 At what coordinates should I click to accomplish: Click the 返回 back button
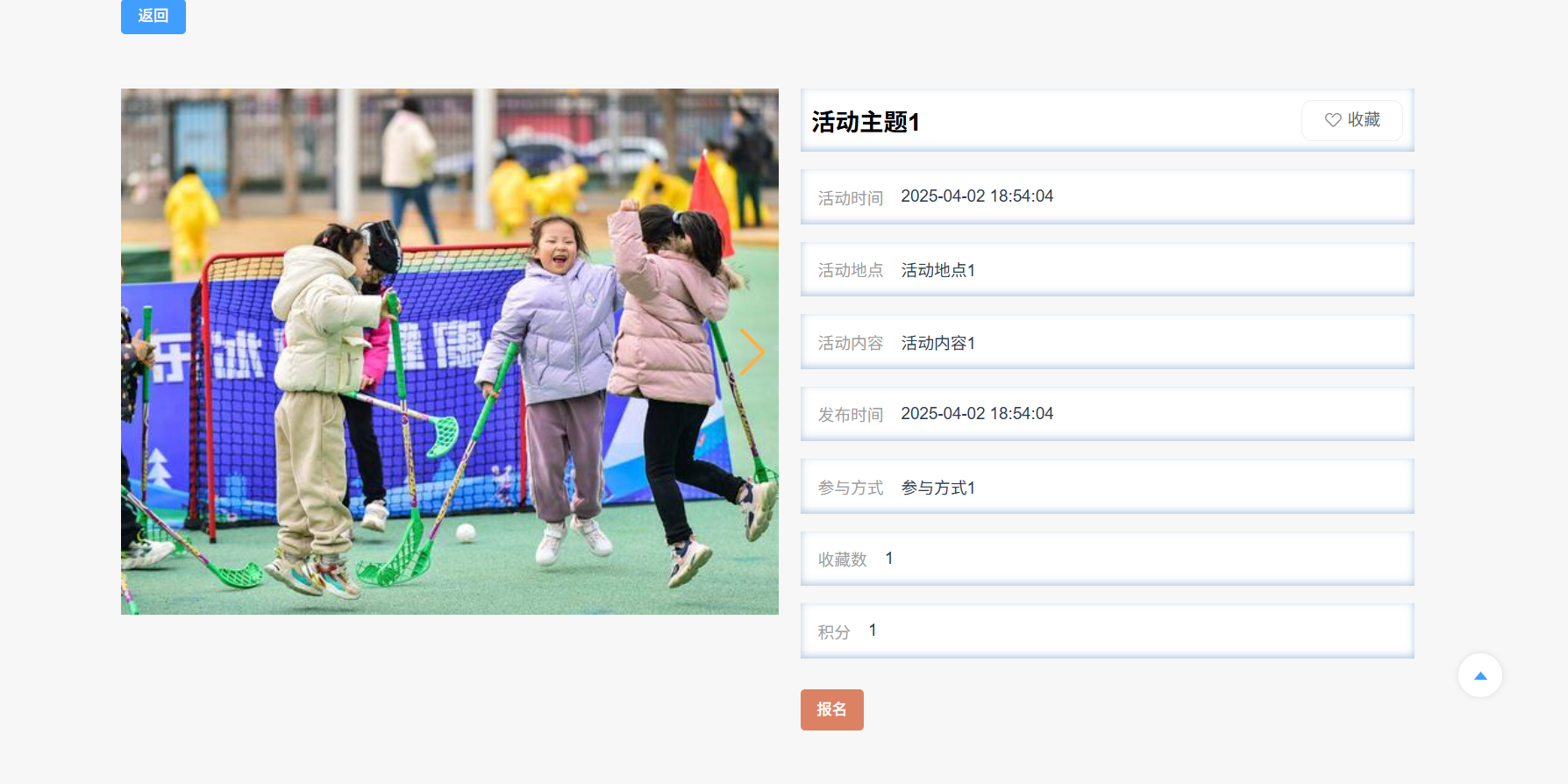point(153,16)
